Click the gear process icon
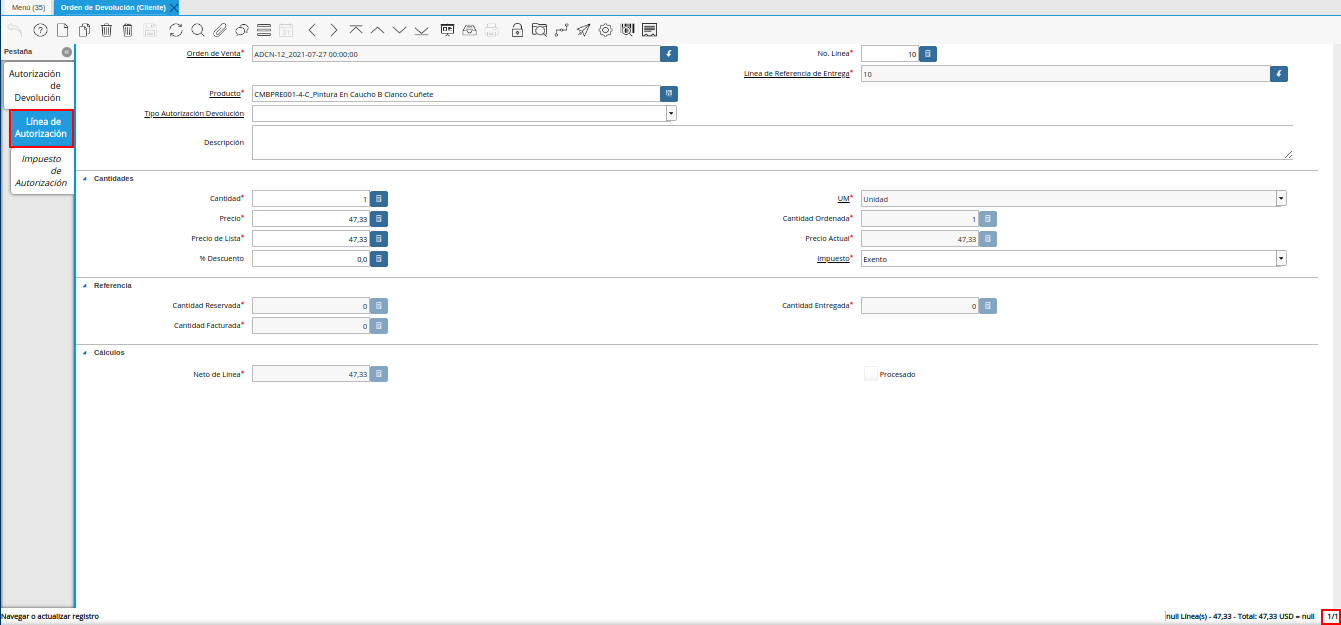 coord(605,30)
